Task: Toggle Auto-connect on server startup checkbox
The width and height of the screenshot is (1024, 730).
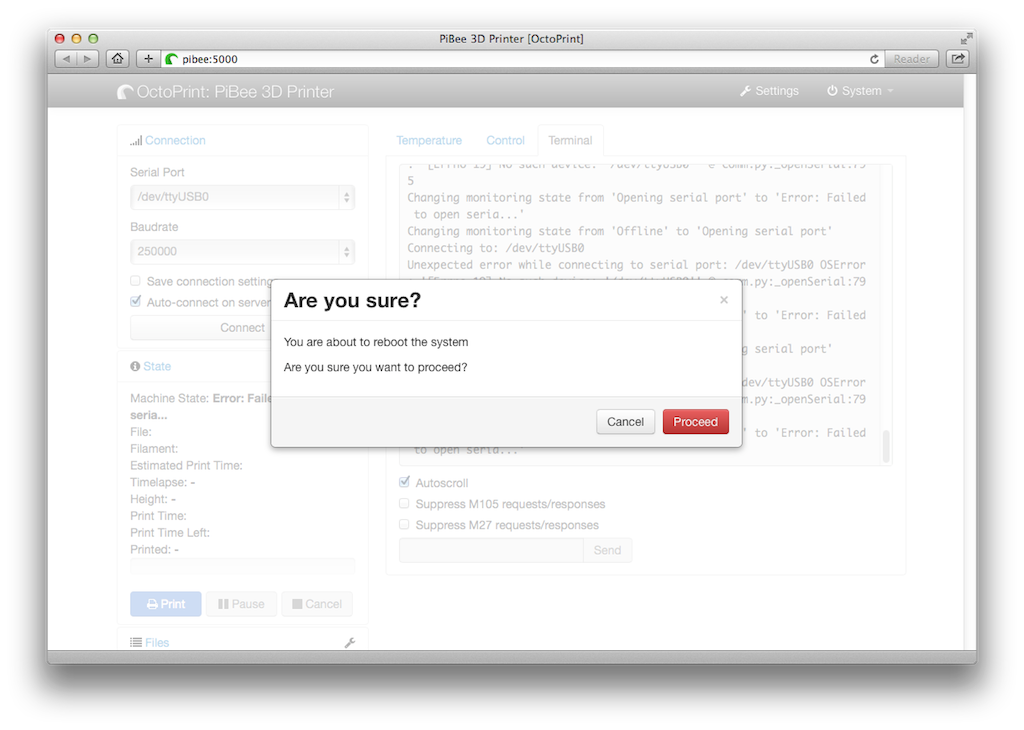Action: (135, 302)
